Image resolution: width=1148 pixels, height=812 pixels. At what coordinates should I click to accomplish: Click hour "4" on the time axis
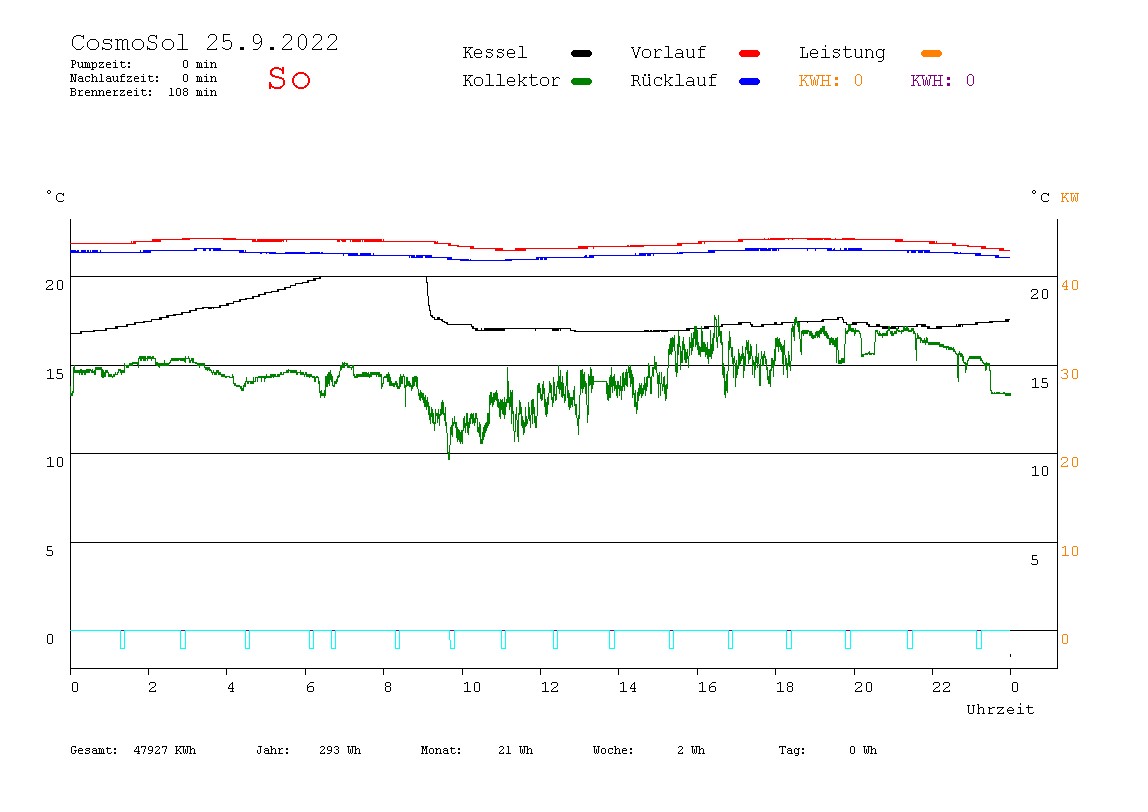coord(231,688)
